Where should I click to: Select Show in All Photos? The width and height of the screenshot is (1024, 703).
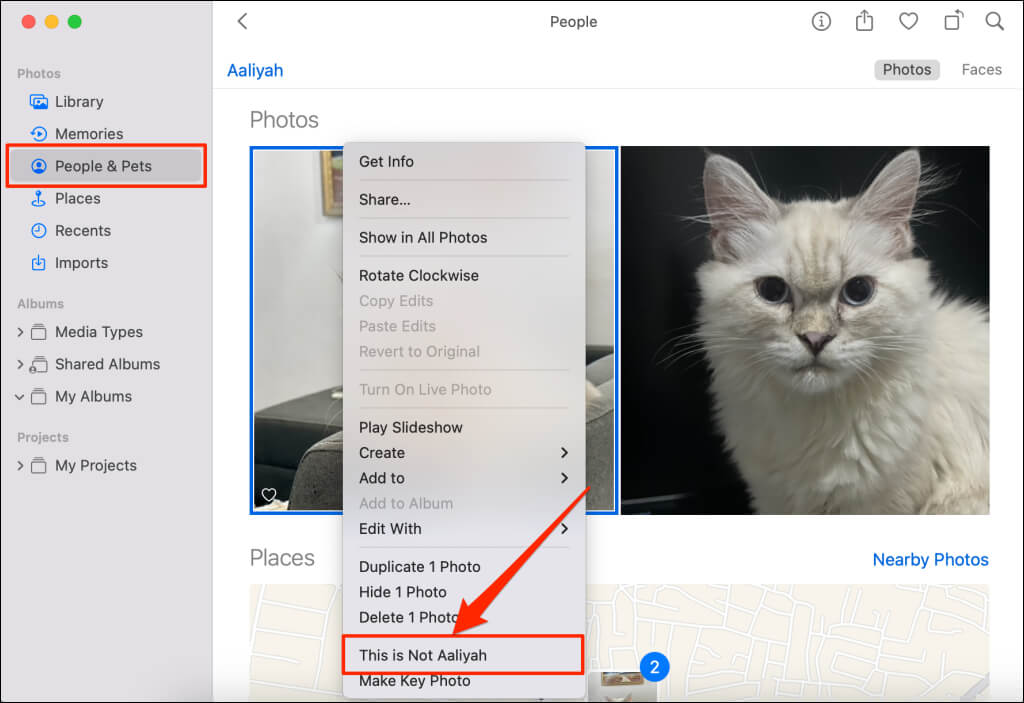point(463,237)
